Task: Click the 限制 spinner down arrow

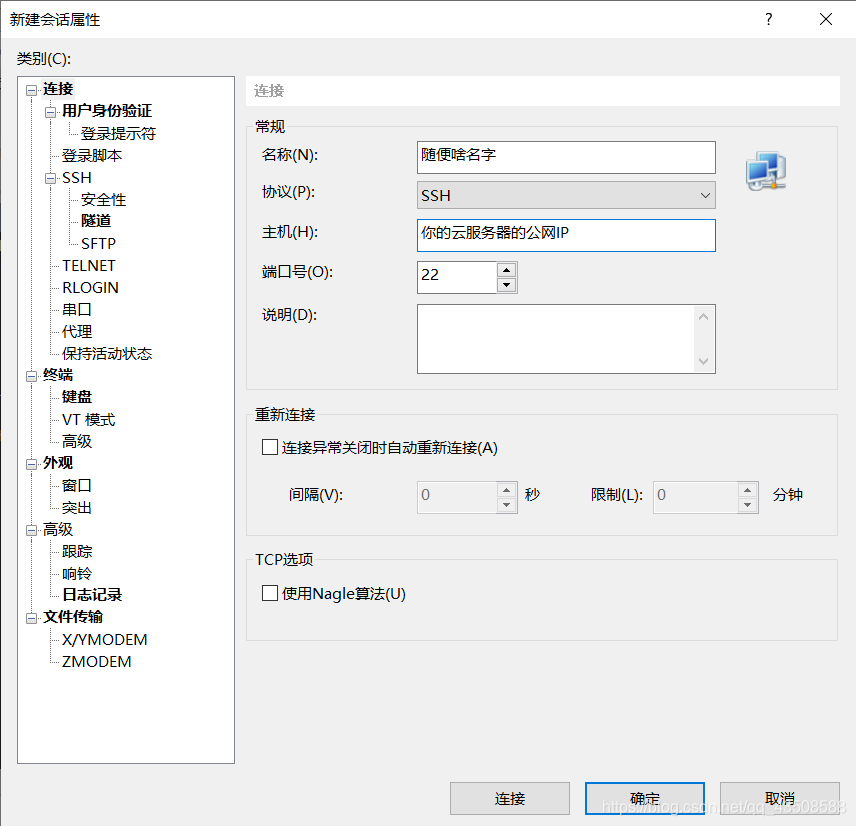Action: (747, 504)
